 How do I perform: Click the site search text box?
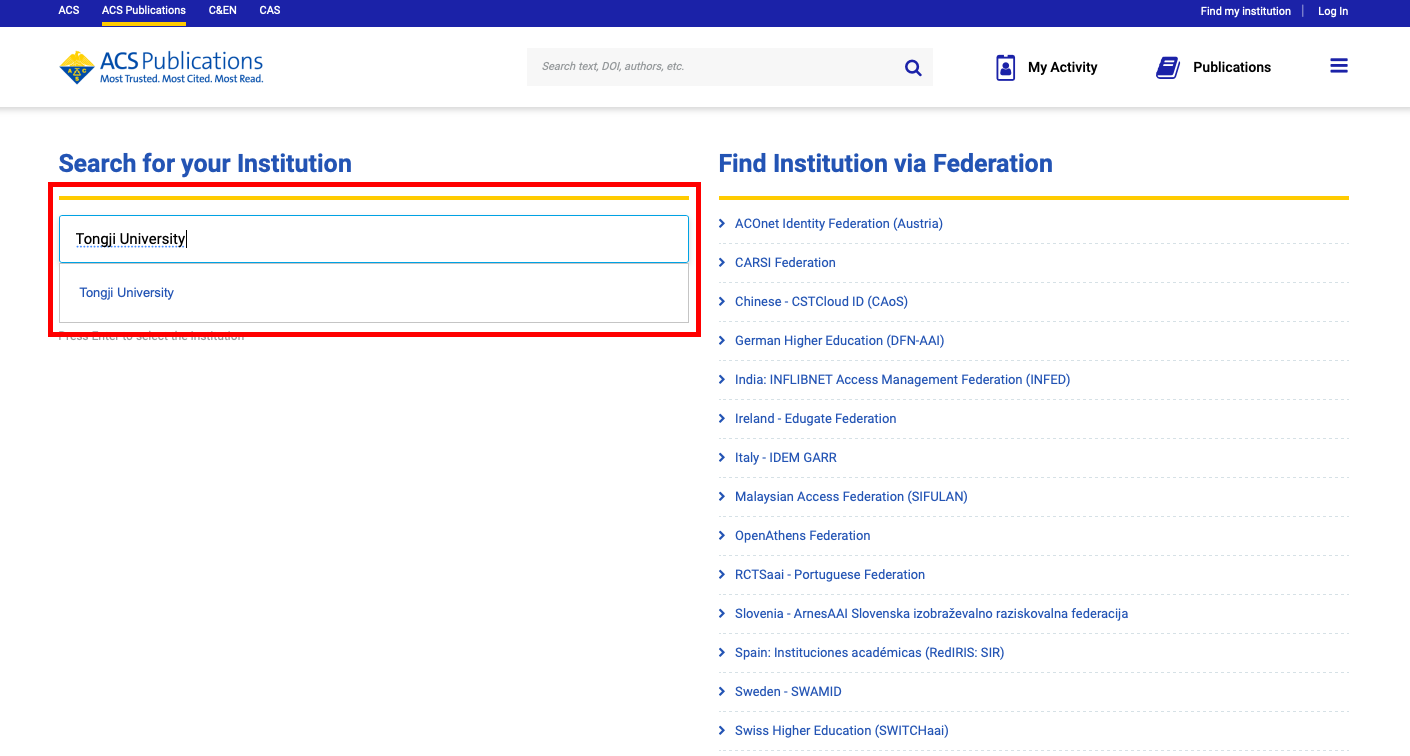coord(712,67)
